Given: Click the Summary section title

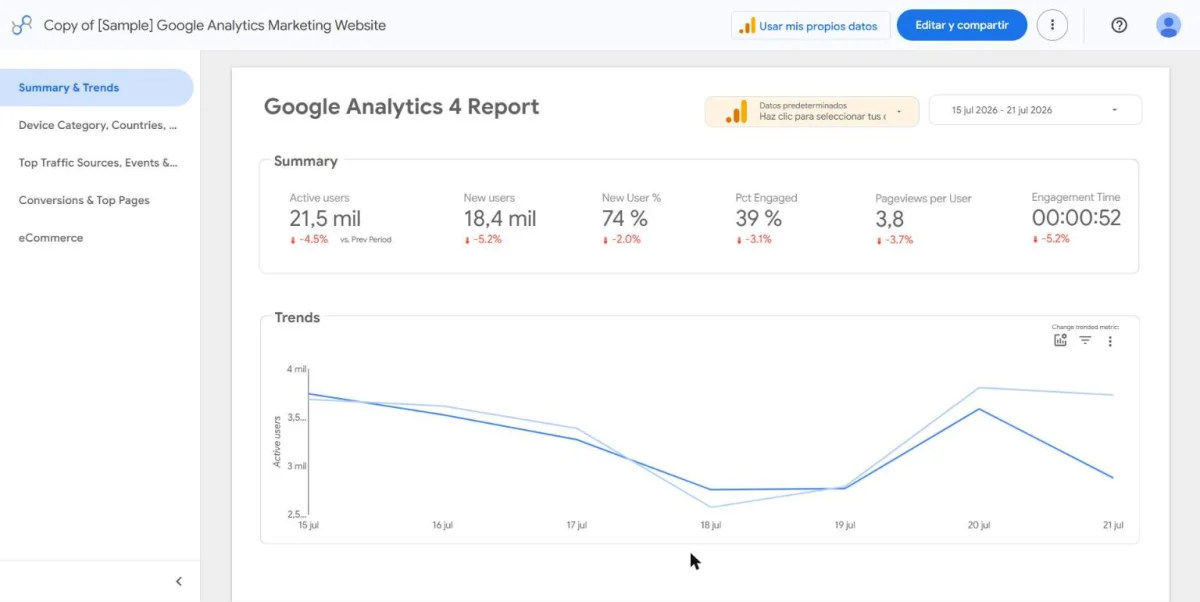Looking at the screenshot, I should 306,161.
